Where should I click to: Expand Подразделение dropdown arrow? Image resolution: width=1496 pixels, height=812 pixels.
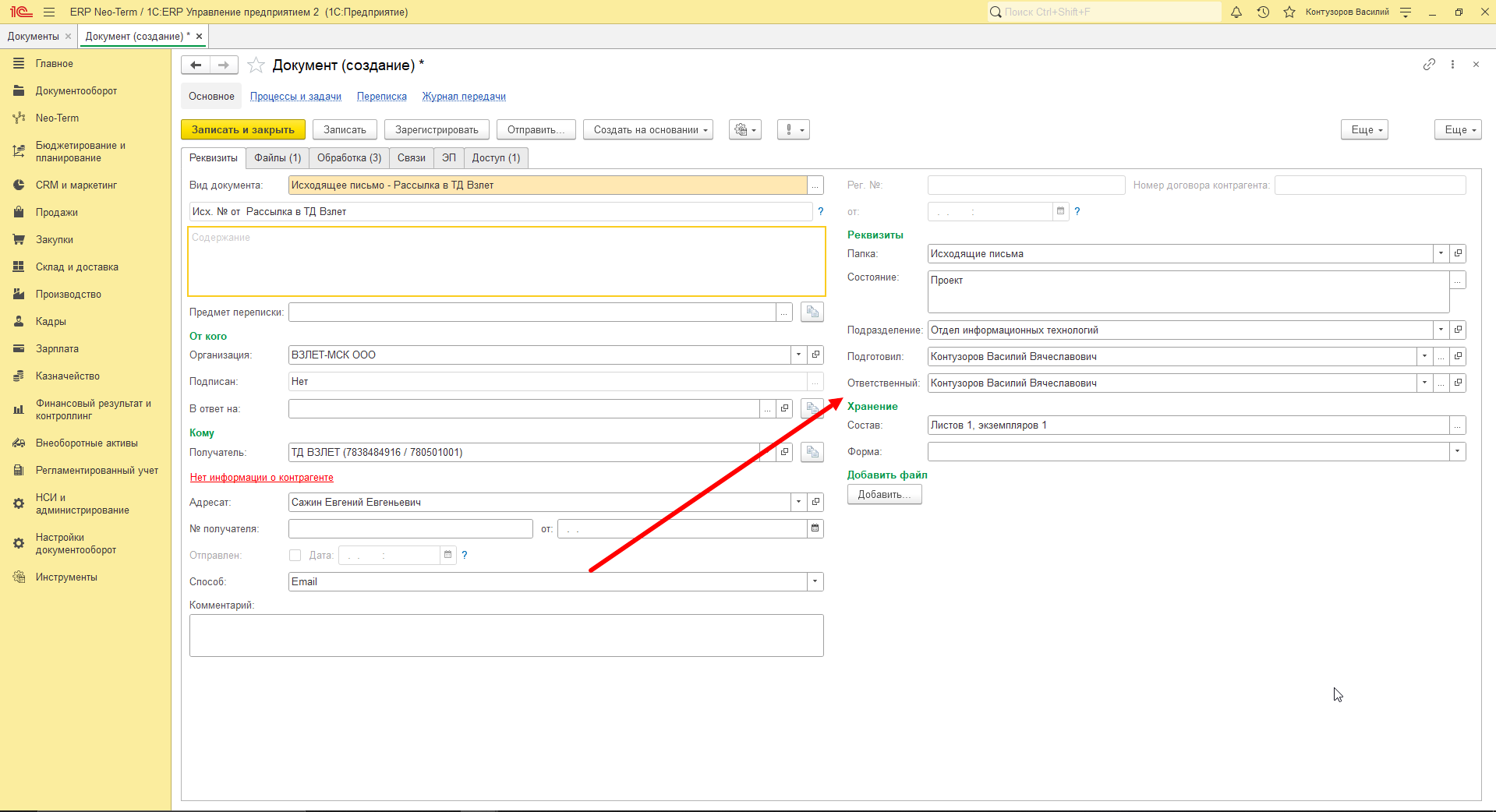(1441, 330)
